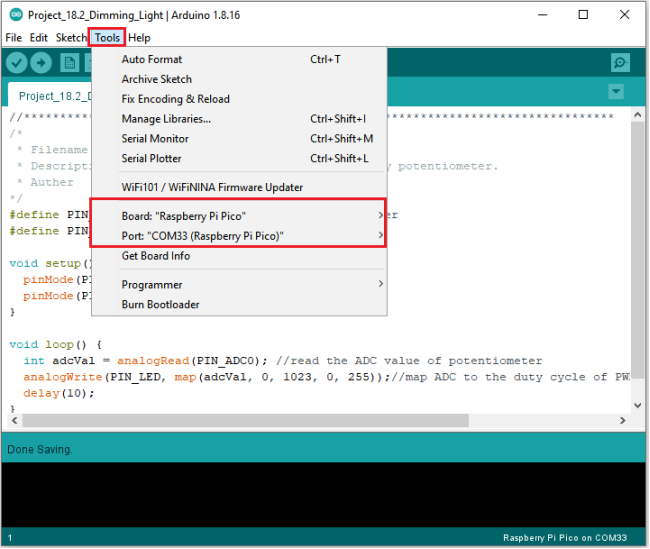Viewport: 650px width, 549px height.
Task: Choose Get Board Info
Action: (x=239, y=256)
